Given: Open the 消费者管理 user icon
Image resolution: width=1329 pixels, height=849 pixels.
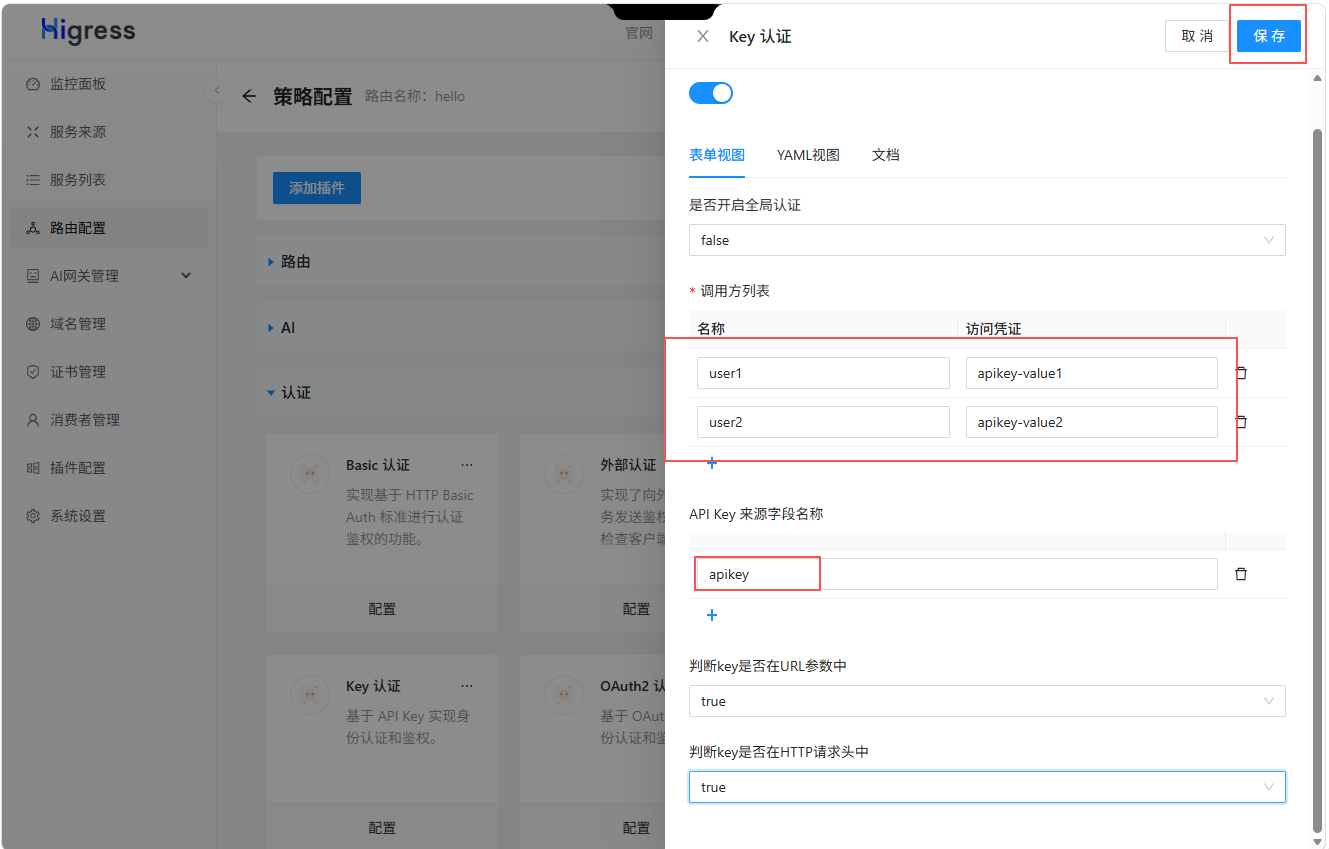Looking at the screenshot, I should pos(33,420).
